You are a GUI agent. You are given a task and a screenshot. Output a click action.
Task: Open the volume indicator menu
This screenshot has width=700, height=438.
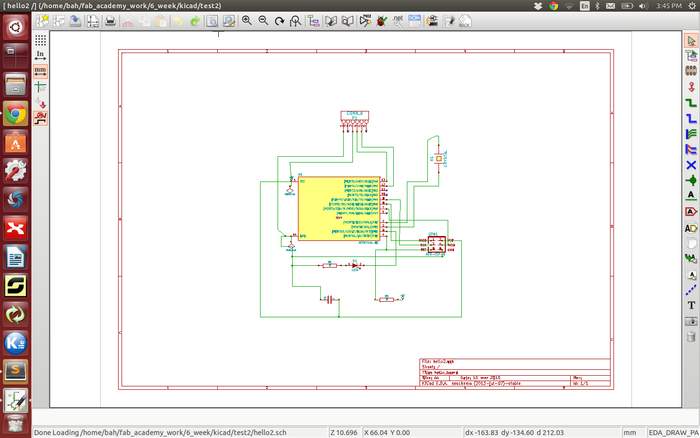643,6
